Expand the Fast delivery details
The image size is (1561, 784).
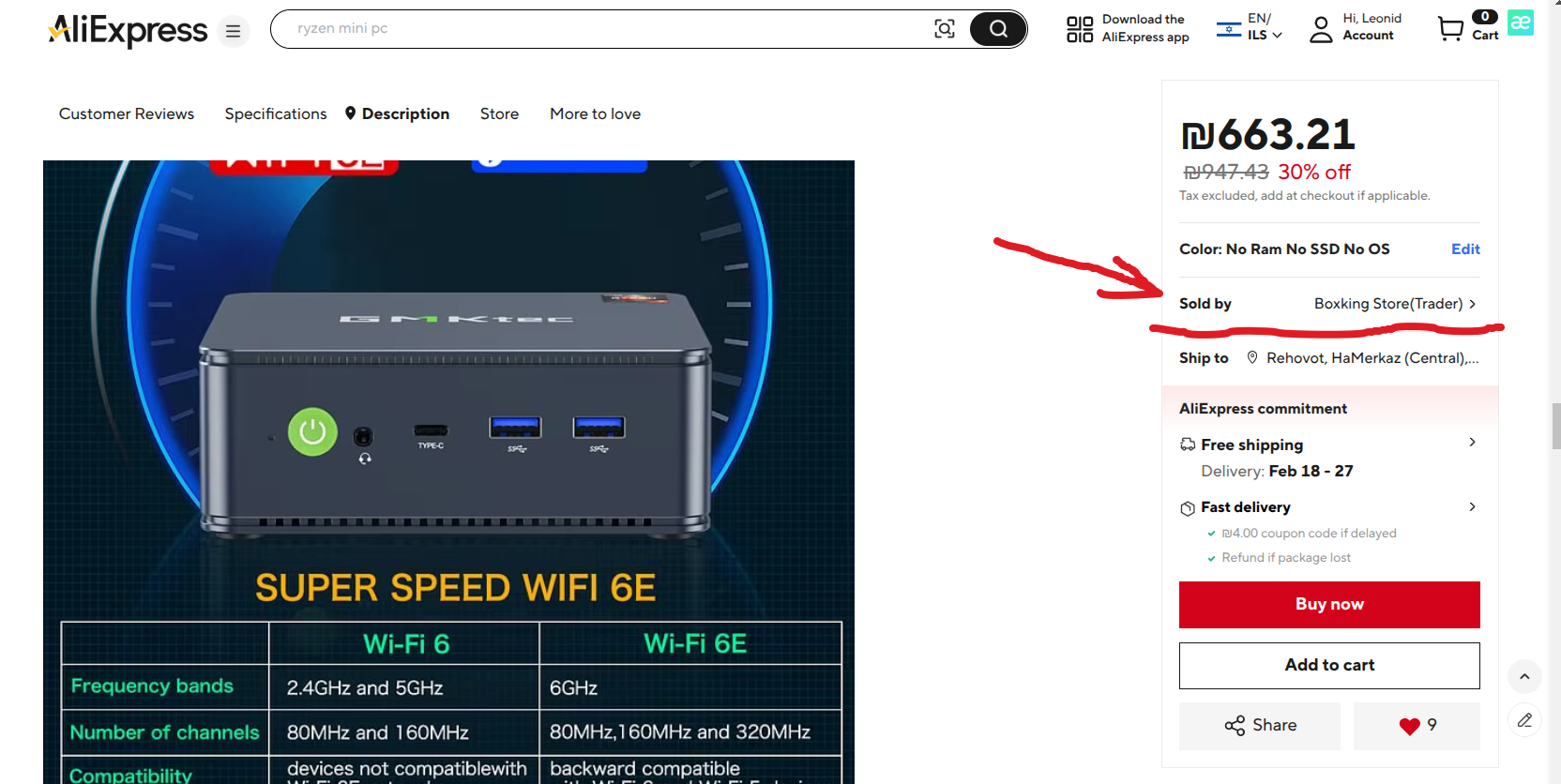click(x=1472, y=507)
